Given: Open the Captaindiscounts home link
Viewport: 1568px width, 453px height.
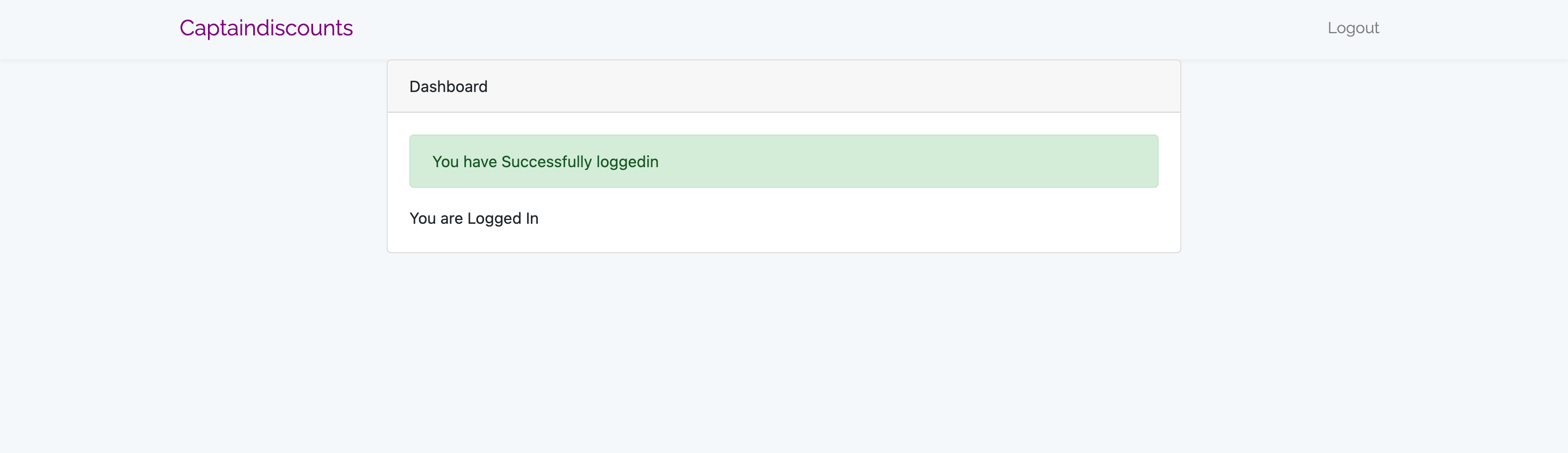Looking at the screenshot, I should (x=266, y=28).
